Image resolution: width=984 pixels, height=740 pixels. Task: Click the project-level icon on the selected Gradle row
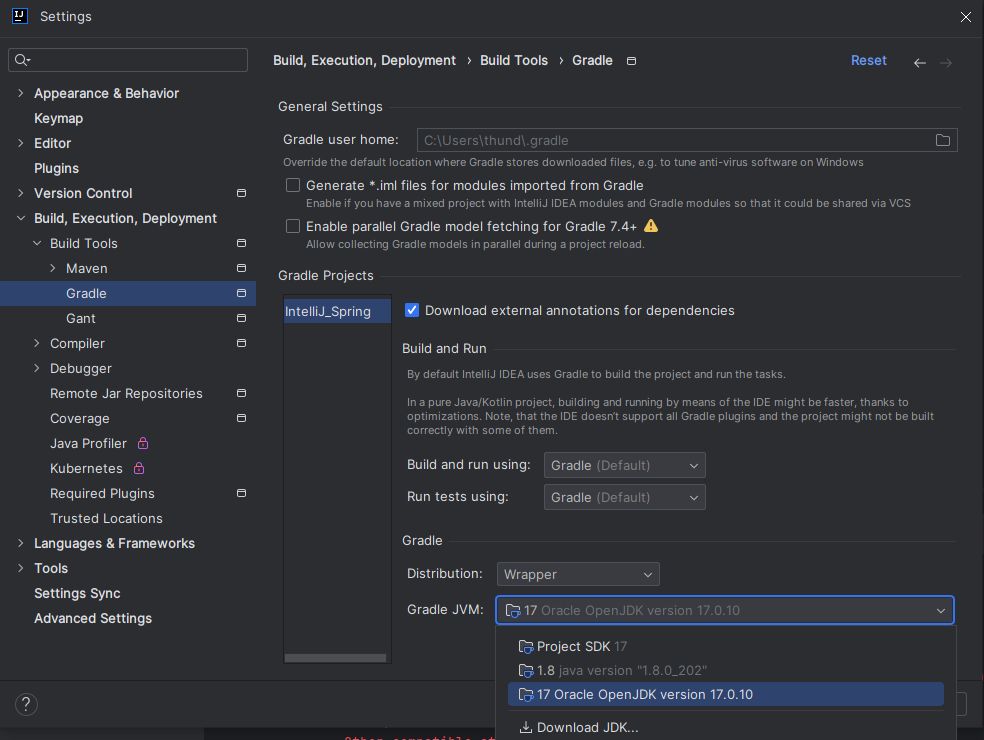[x=241, y=293]
